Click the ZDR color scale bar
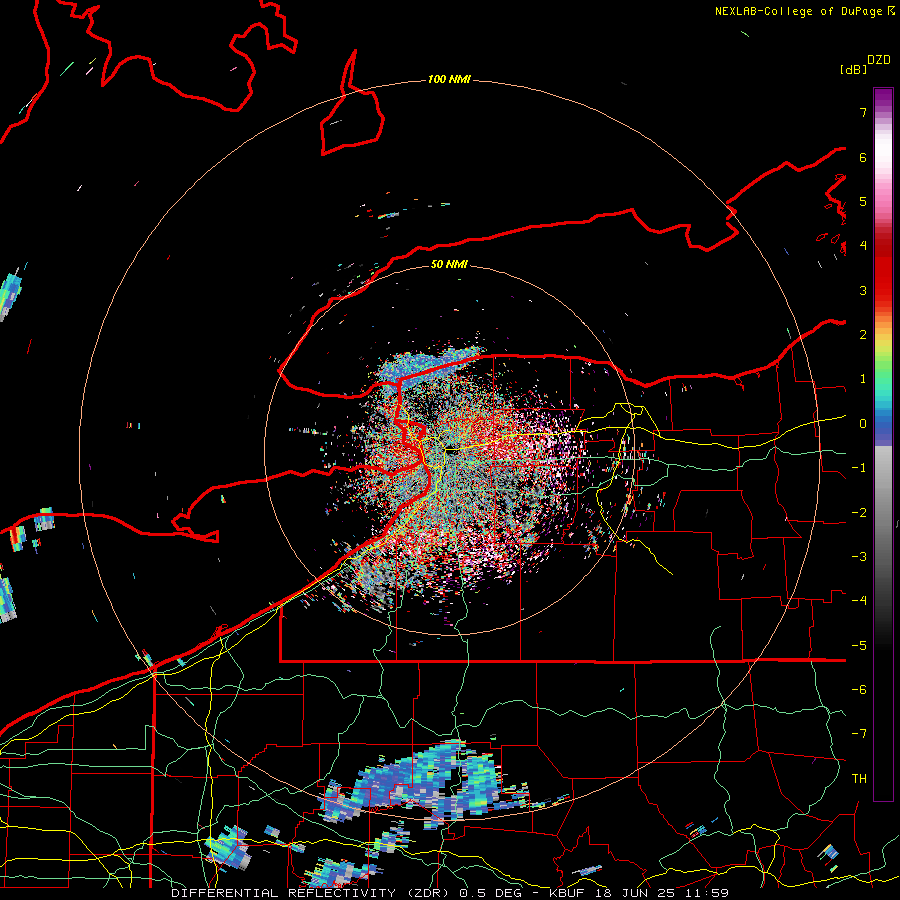900x900 pixels. click(883, 444)
